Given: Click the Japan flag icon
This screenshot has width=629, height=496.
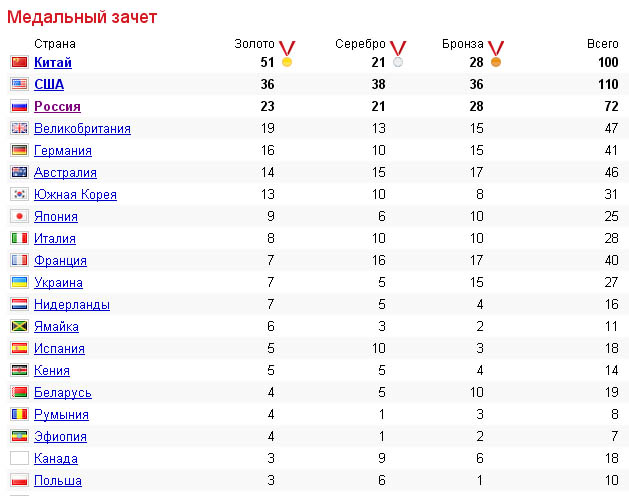Looking at the screenshot, I should 19,216.
